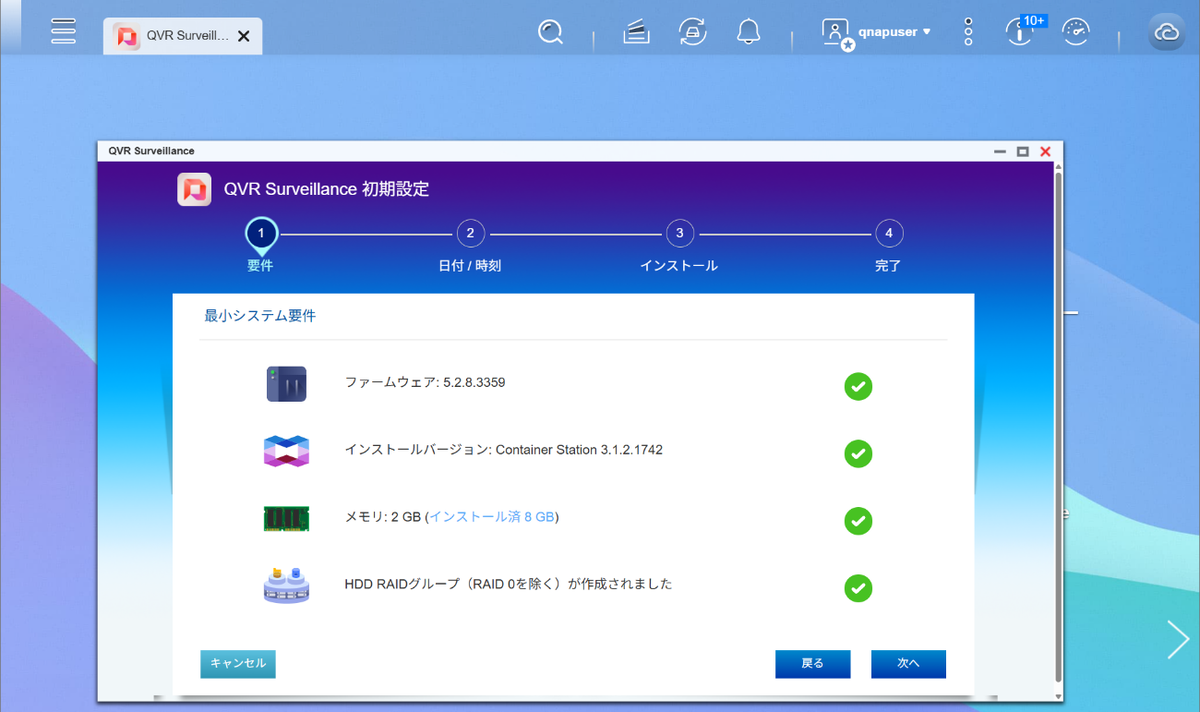The image size is (1200, 712).
Task: Click the インストール済 8 GB link
Action: (x=491, y=517)
